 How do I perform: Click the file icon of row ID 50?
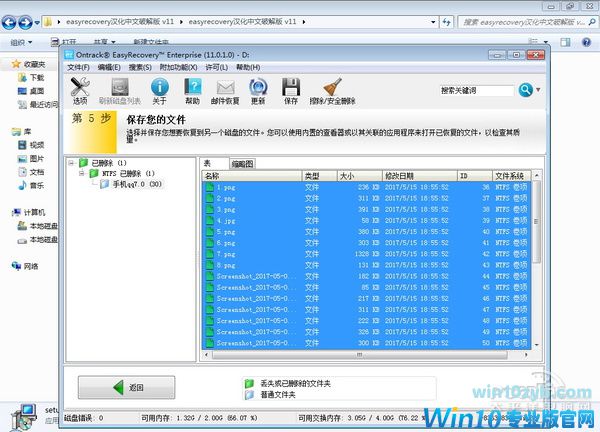pyautogui.click(x=209, y=343)
